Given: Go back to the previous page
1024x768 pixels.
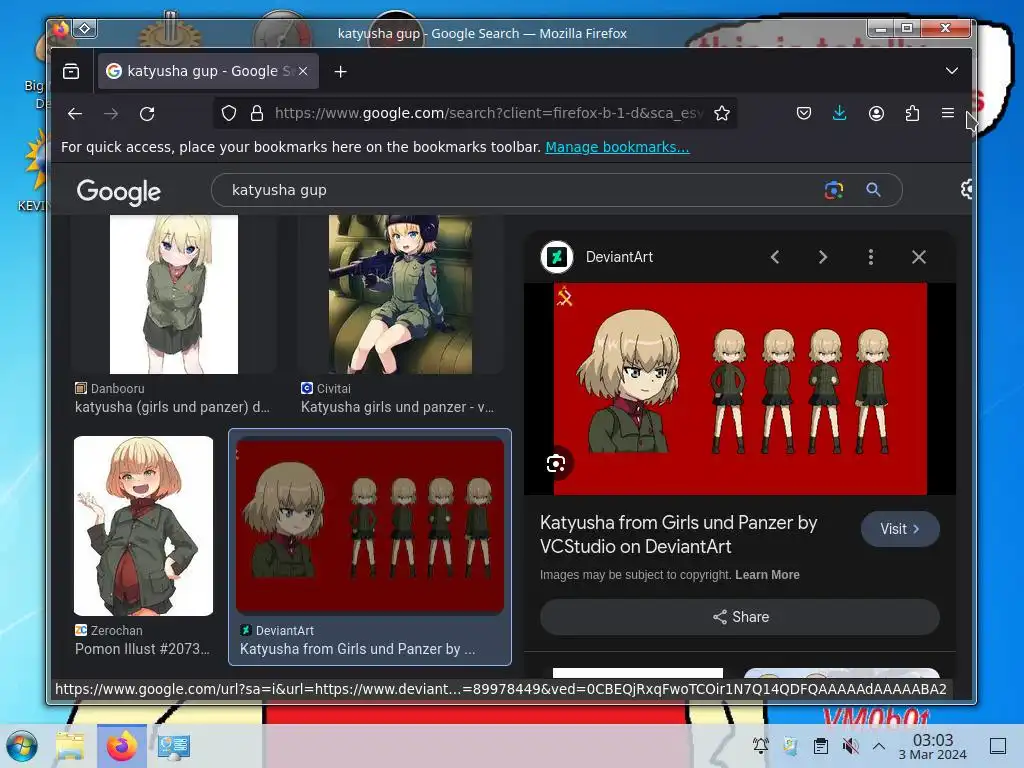Looking at the screenshot, I should click(75, 114).
